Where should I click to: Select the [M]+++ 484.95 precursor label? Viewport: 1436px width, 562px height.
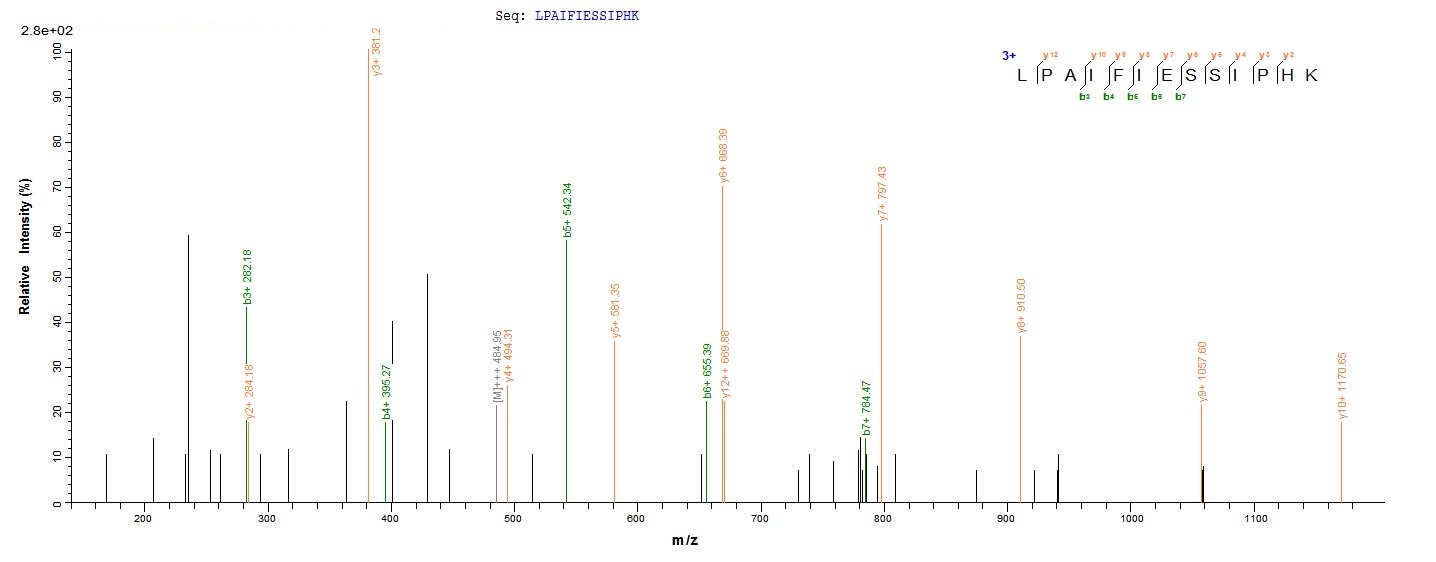[498, 366]
